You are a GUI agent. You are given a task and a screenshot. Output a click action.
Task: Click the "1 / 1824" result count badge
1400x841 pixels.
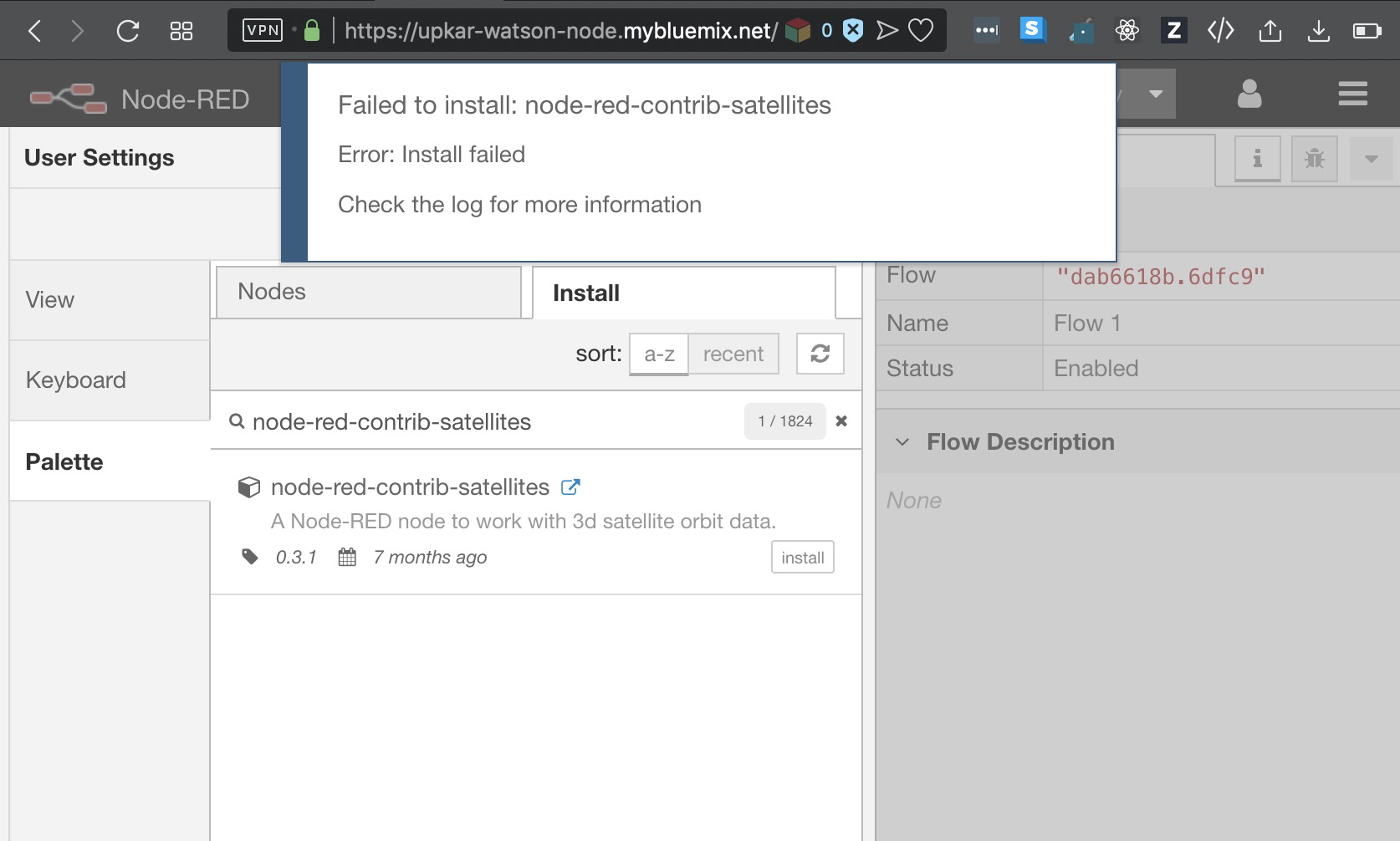coord(785,421)
